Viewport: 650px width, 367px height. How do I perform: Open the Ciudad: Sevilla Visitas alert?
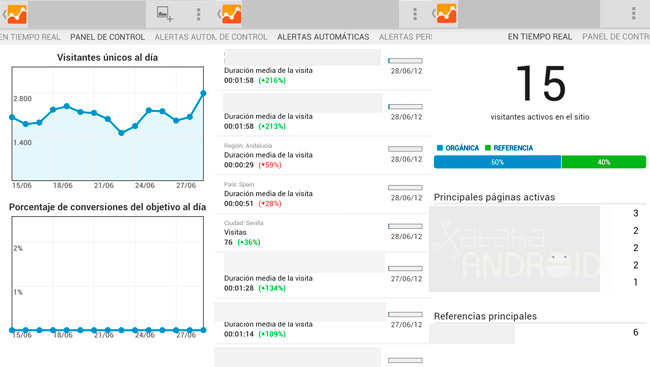point(323,233)
